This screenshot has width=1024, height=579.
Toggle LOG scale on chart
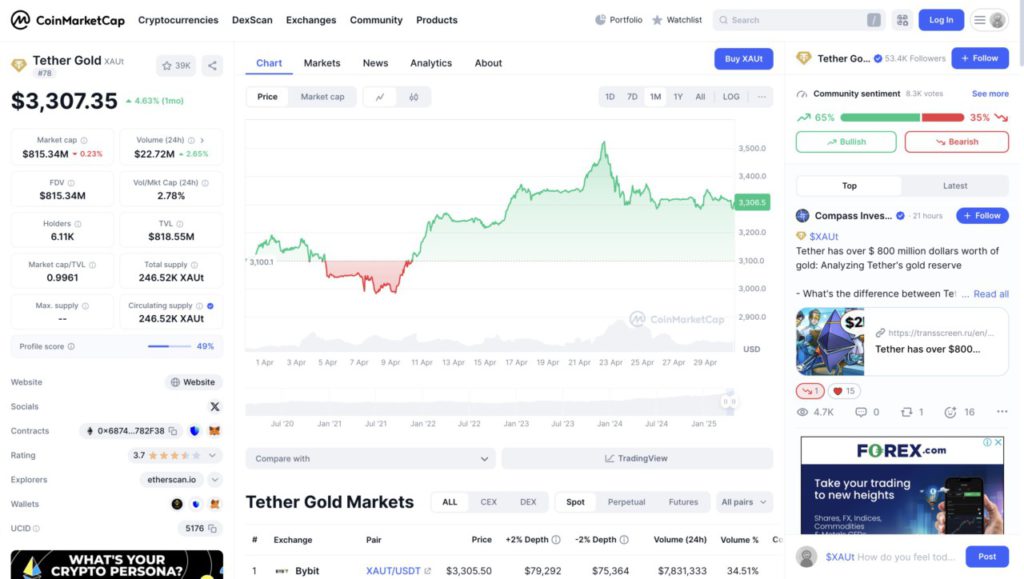(x=731, y=97)
